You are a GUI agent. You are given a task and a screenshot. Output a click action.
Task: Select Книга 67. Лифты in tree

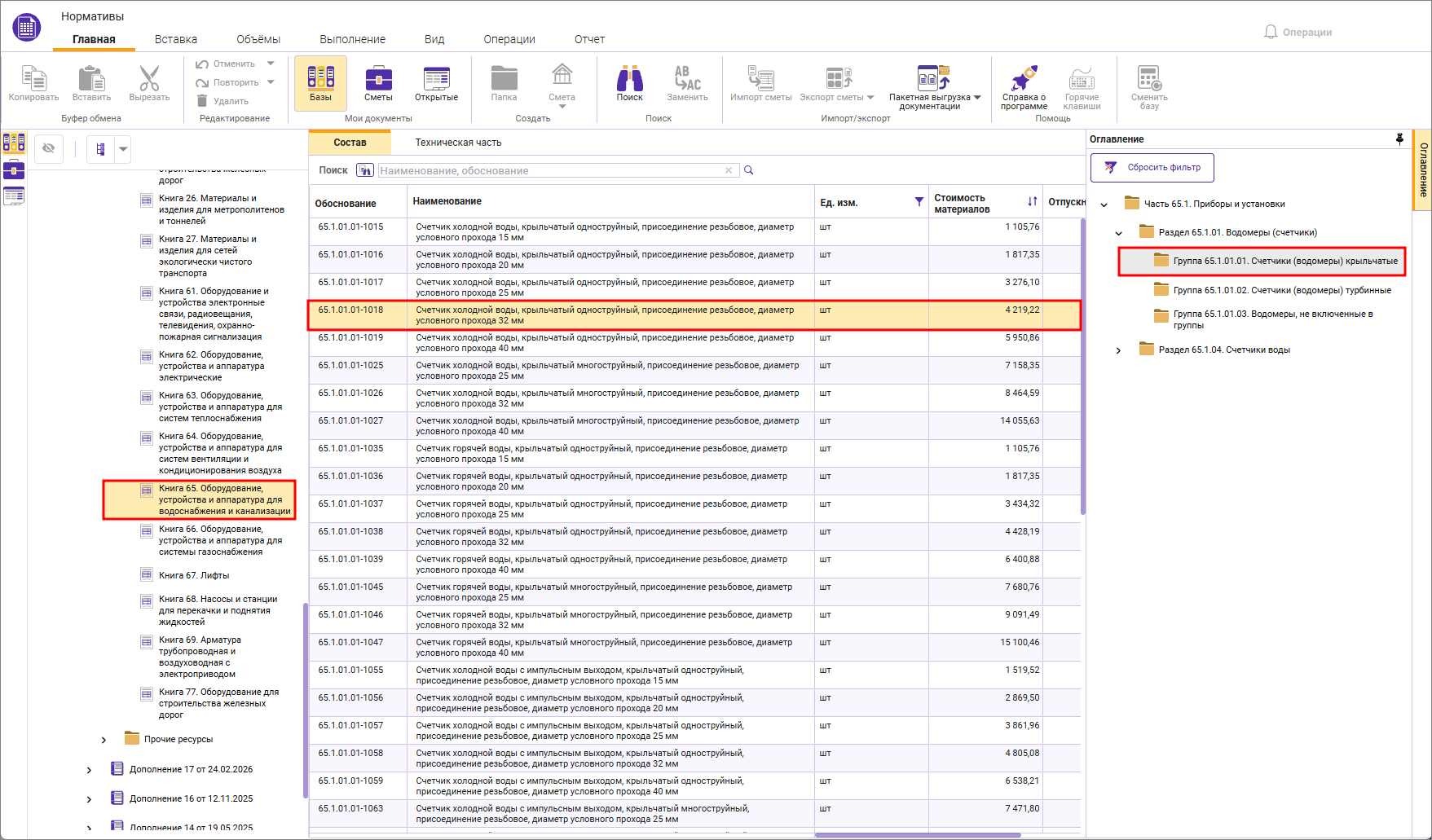point(194,575)
